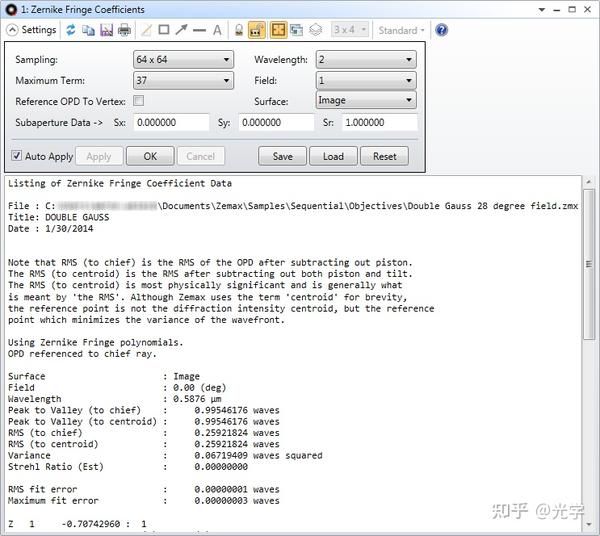Click the Wavelength 0.5876 µm value
600x536 pixels.
click(x=197, y=399)
